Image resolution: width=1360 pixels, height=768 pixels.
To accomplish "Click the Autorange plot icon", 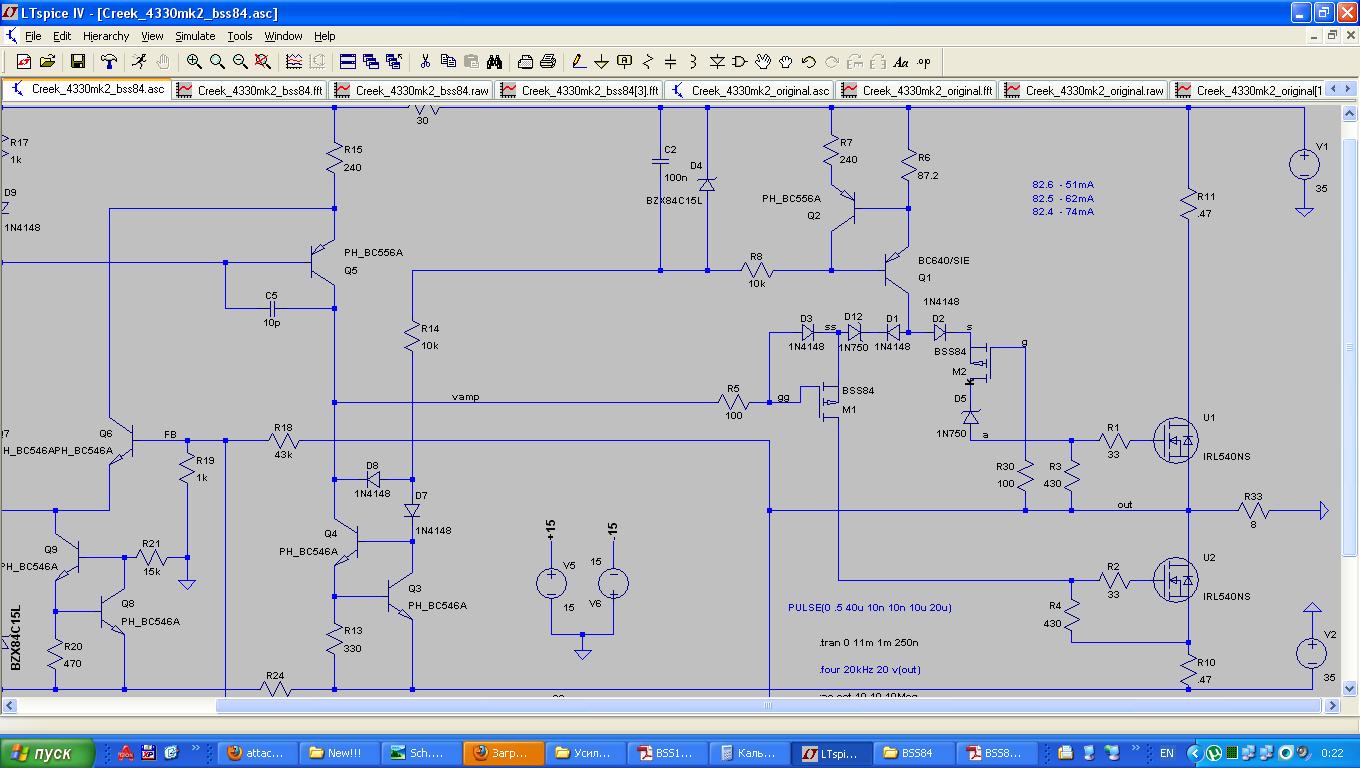I will click(x=294, y=62).
